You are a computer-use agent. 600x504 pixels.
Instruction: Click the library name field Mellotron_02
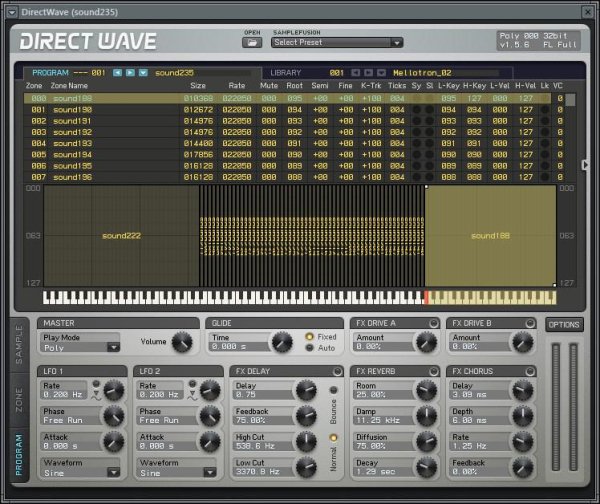pyautogui.click(x=446, y=73)
